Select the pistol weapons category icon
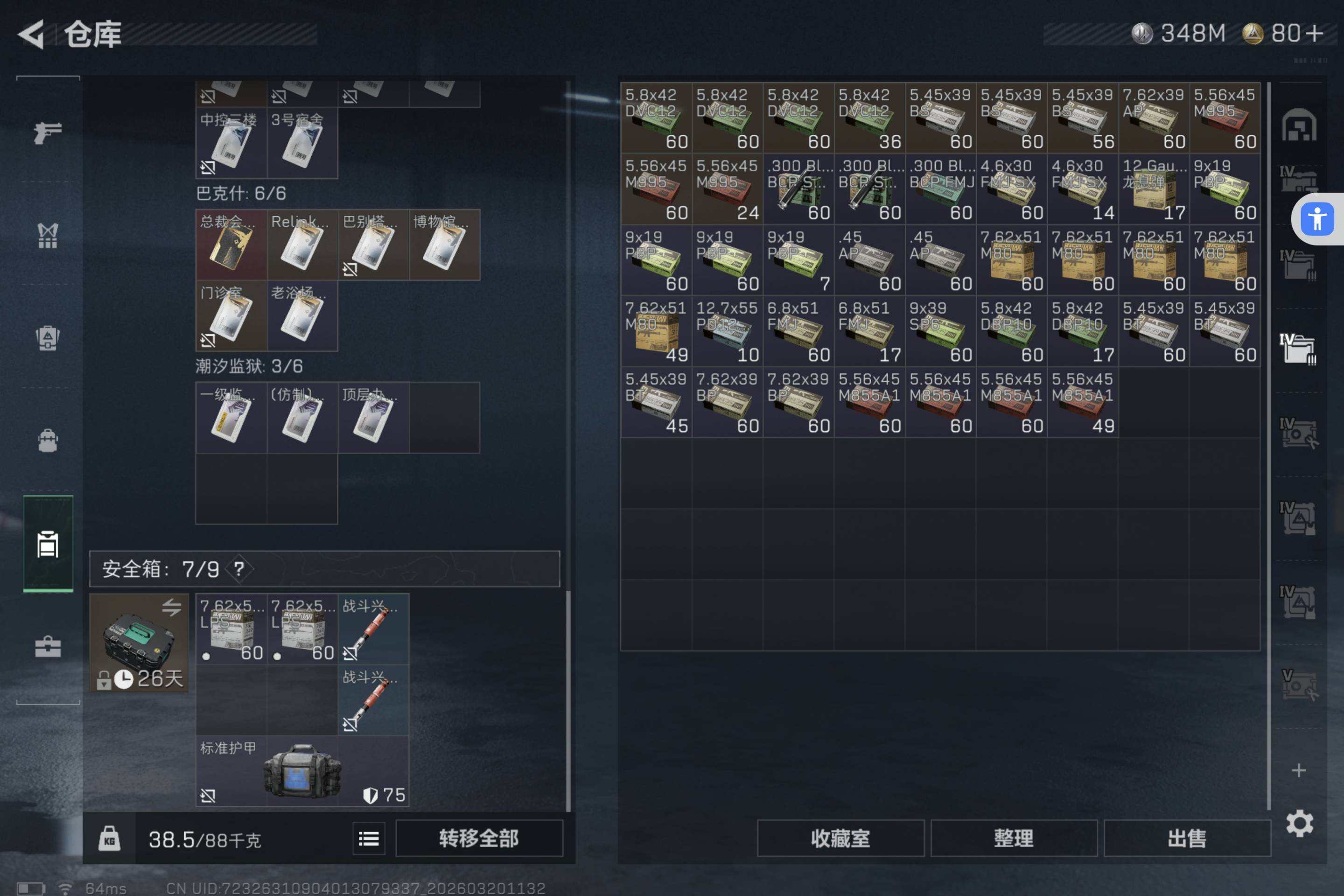The width and height of the screenshot is (1344, 896). tap(48, 133)
